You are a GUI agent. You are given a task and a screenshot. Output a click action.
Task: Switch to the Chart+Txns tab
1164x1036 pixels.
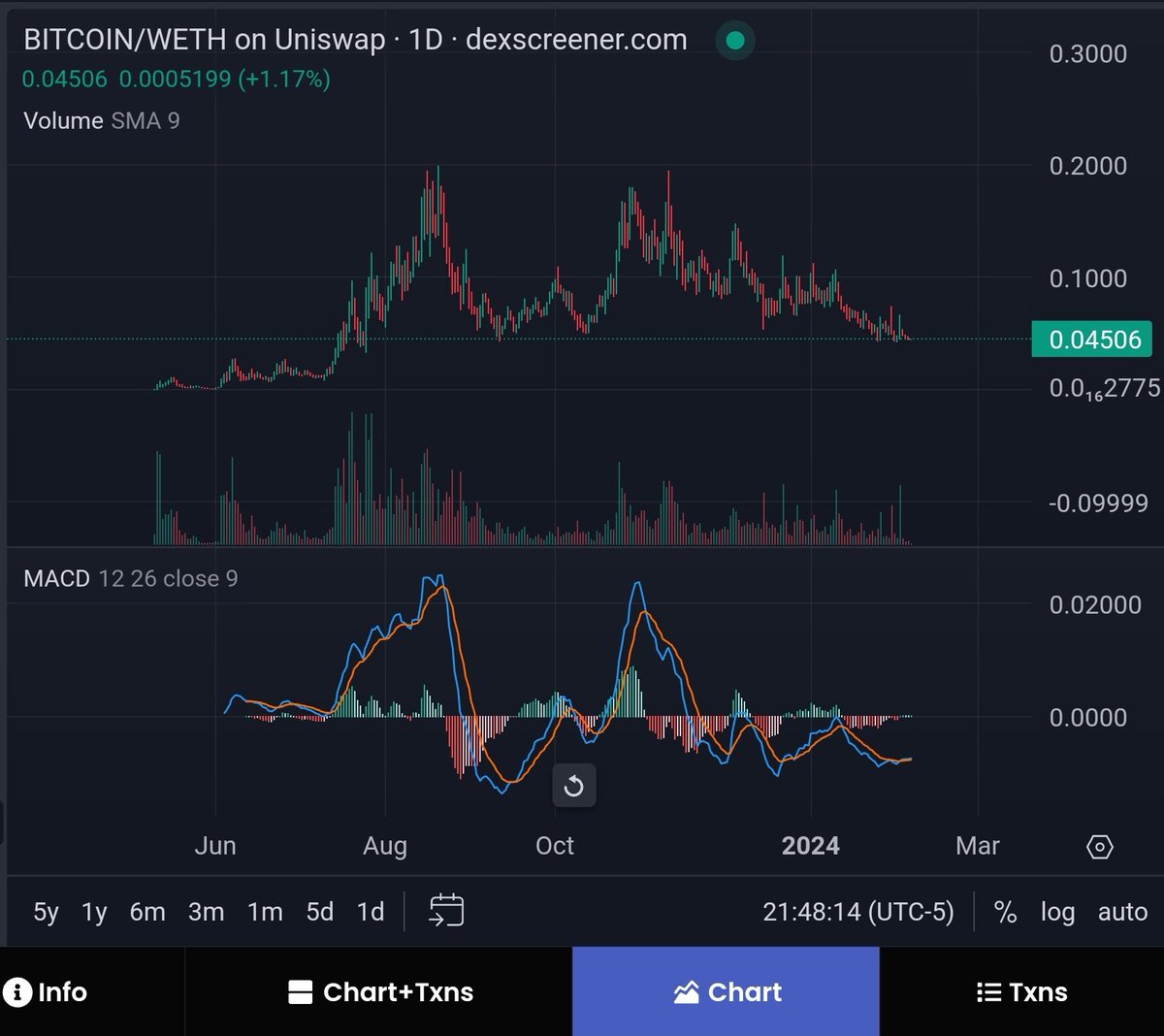(379, 991)
